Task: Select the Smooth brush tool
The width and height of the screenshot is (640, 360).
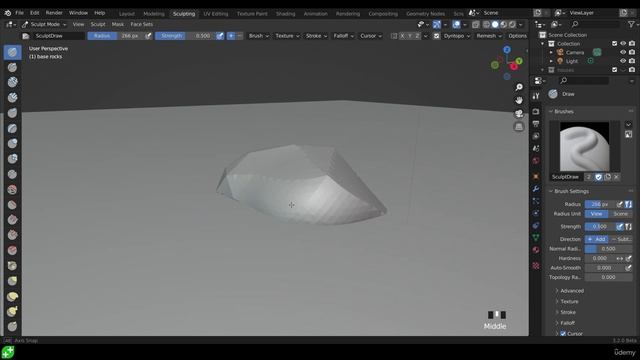Action: pyautogui.click(x=12, y=189)
